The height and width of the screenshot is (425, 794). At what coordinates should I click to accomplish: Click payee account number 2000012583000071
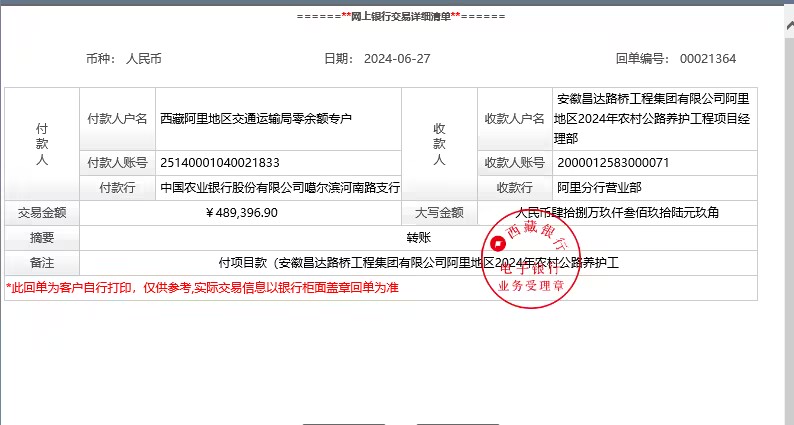pos(613,163)
